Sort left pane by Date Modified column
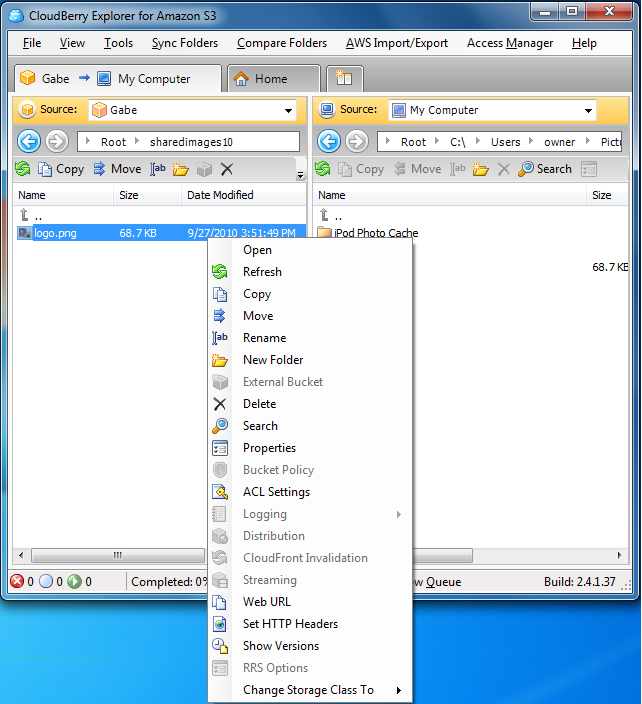The width and height of the screenshot is (642, 704). [x=244, y=195]
